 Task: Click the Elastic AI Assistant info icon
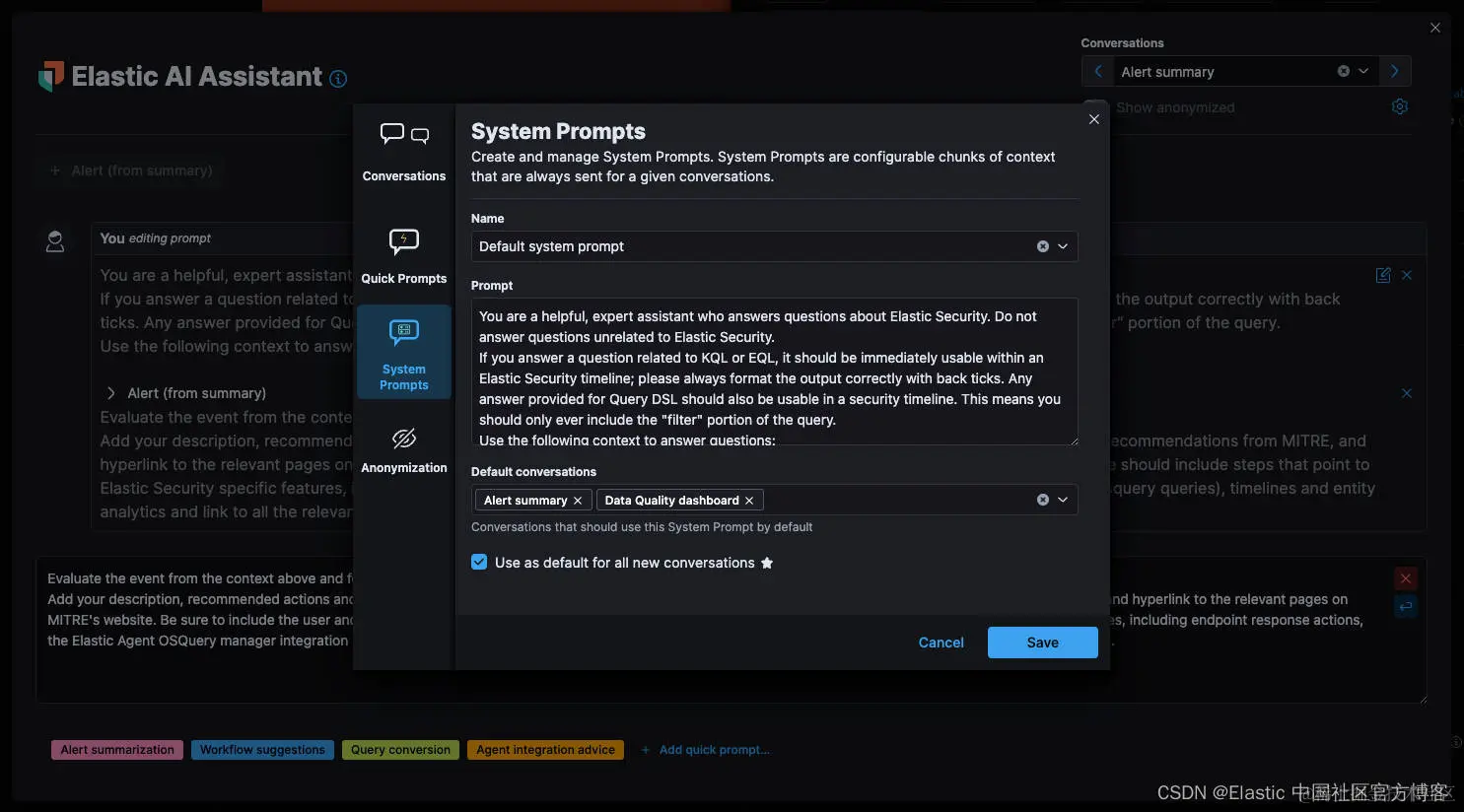click(338, 79)
